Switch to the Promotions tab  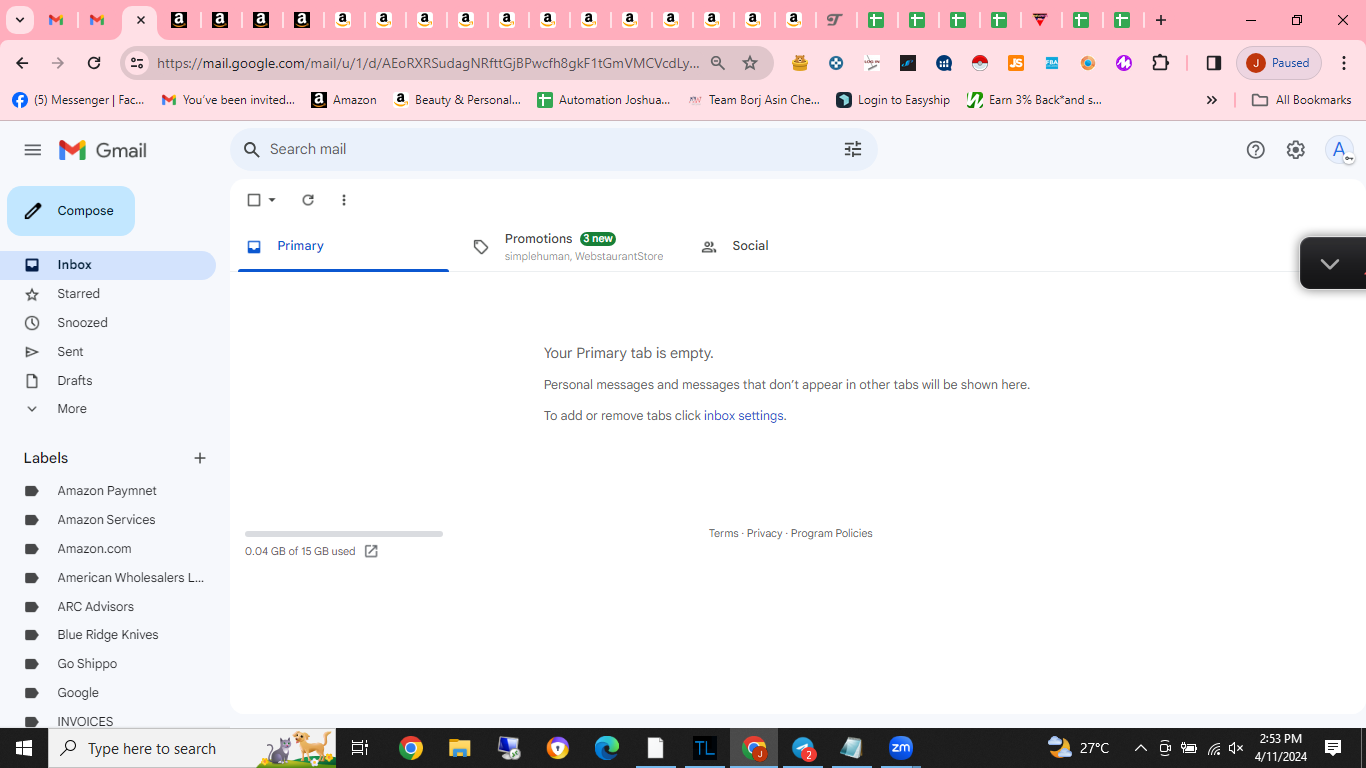568,247
